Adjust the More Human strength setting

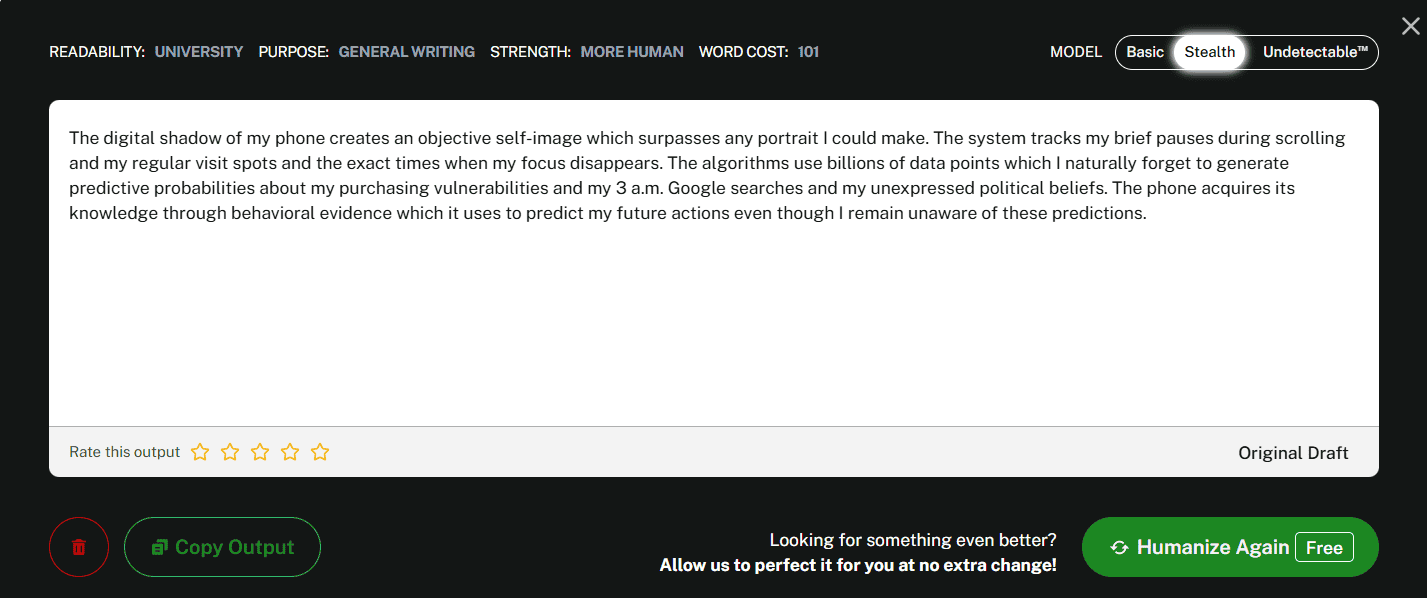click(x=632, y=52)
